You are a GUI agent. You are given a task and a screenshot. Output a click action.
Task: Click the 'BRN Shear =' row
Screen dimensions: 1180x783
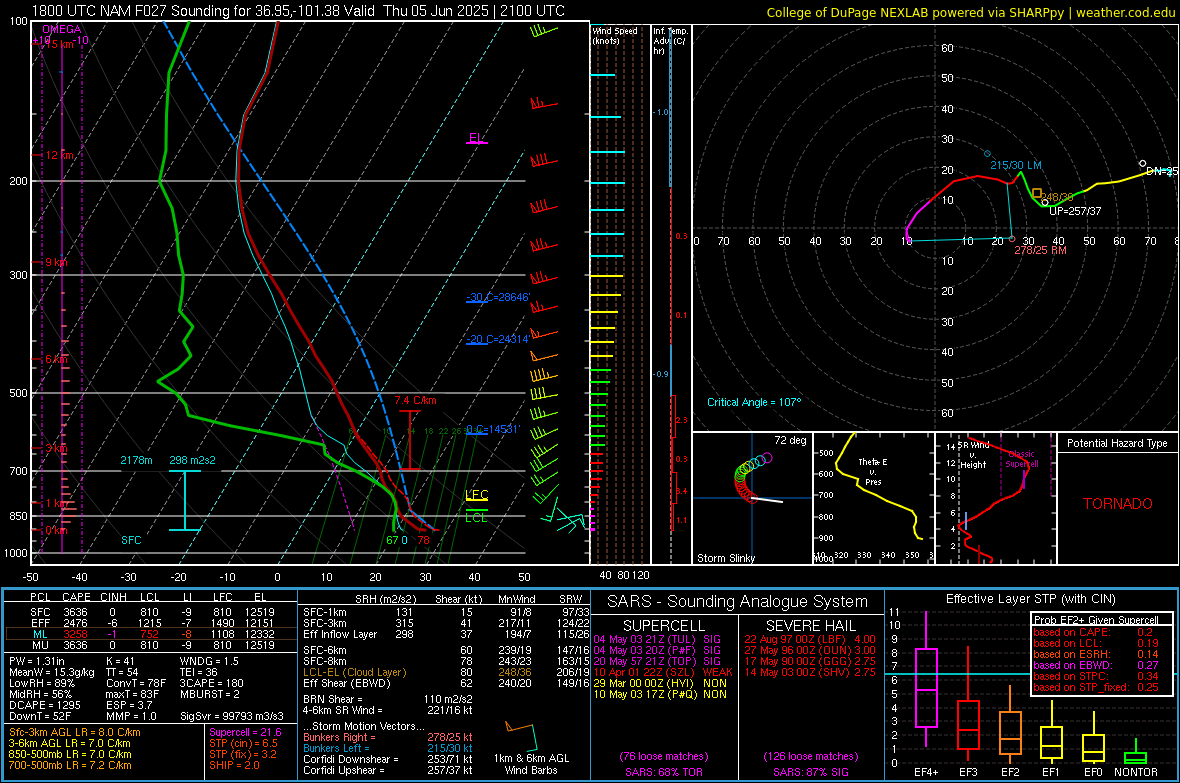[x=388, y=699]
